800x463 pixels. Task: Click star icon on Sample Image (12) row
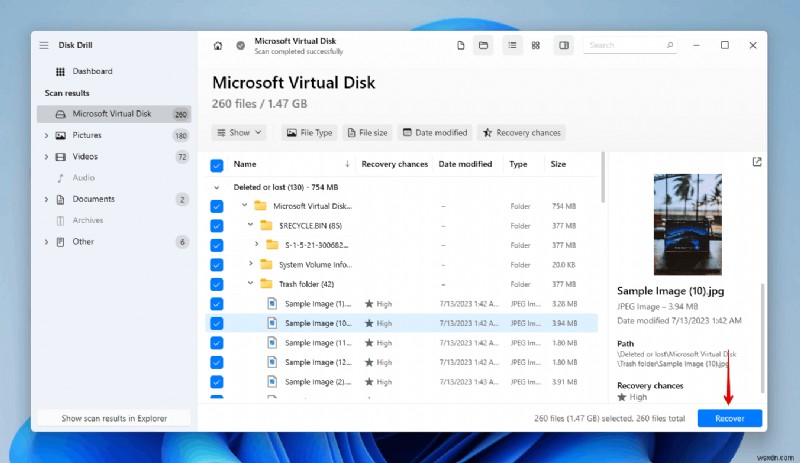point(369,362)
